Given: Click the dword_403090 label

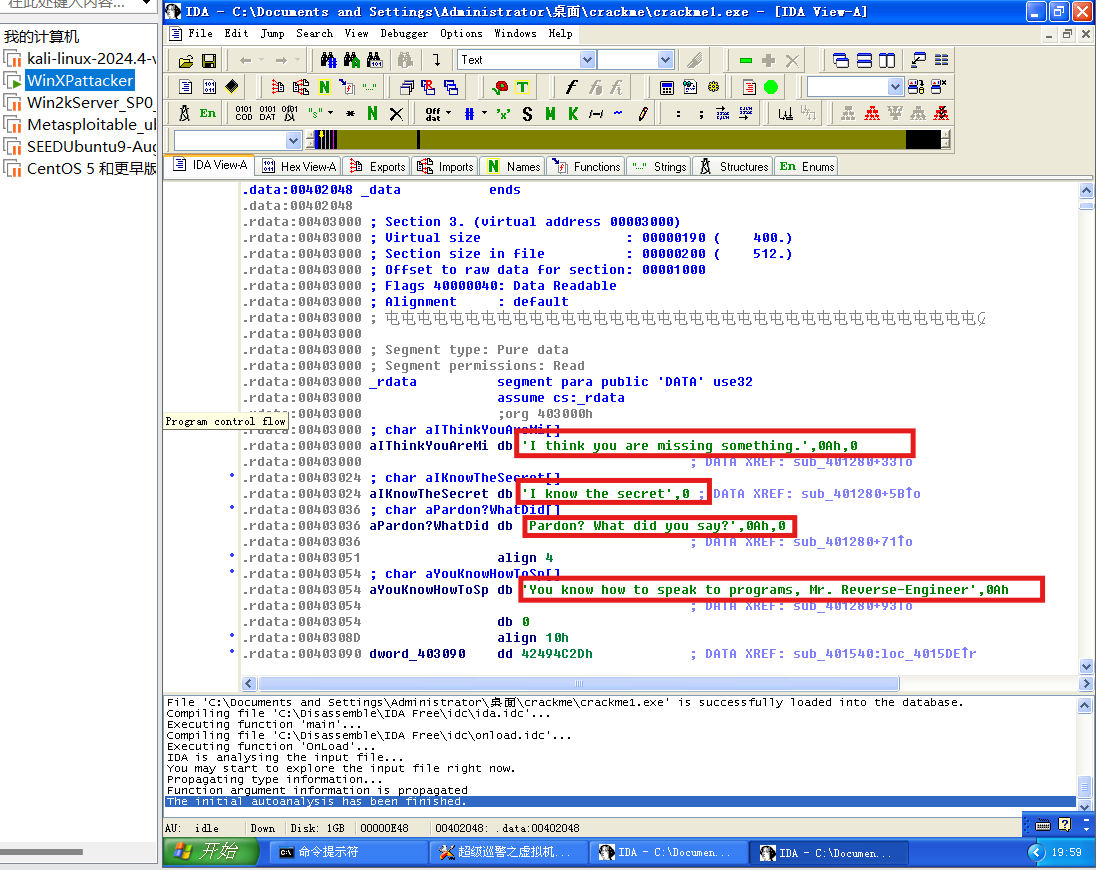Looking at the screenshot, I should pos(417,653).
